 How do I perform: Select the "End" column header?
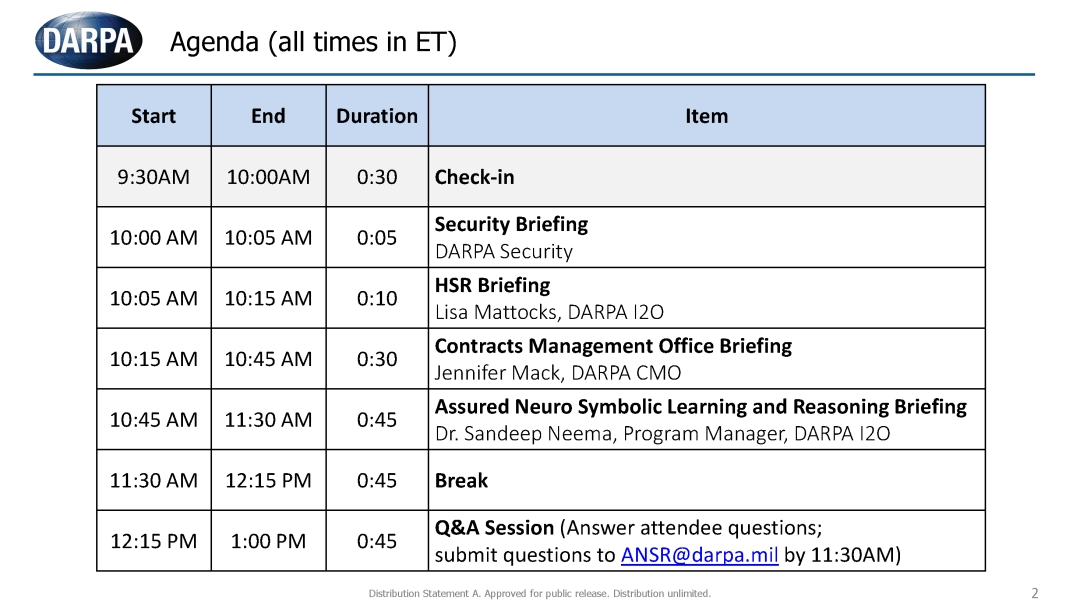(268, 116)
